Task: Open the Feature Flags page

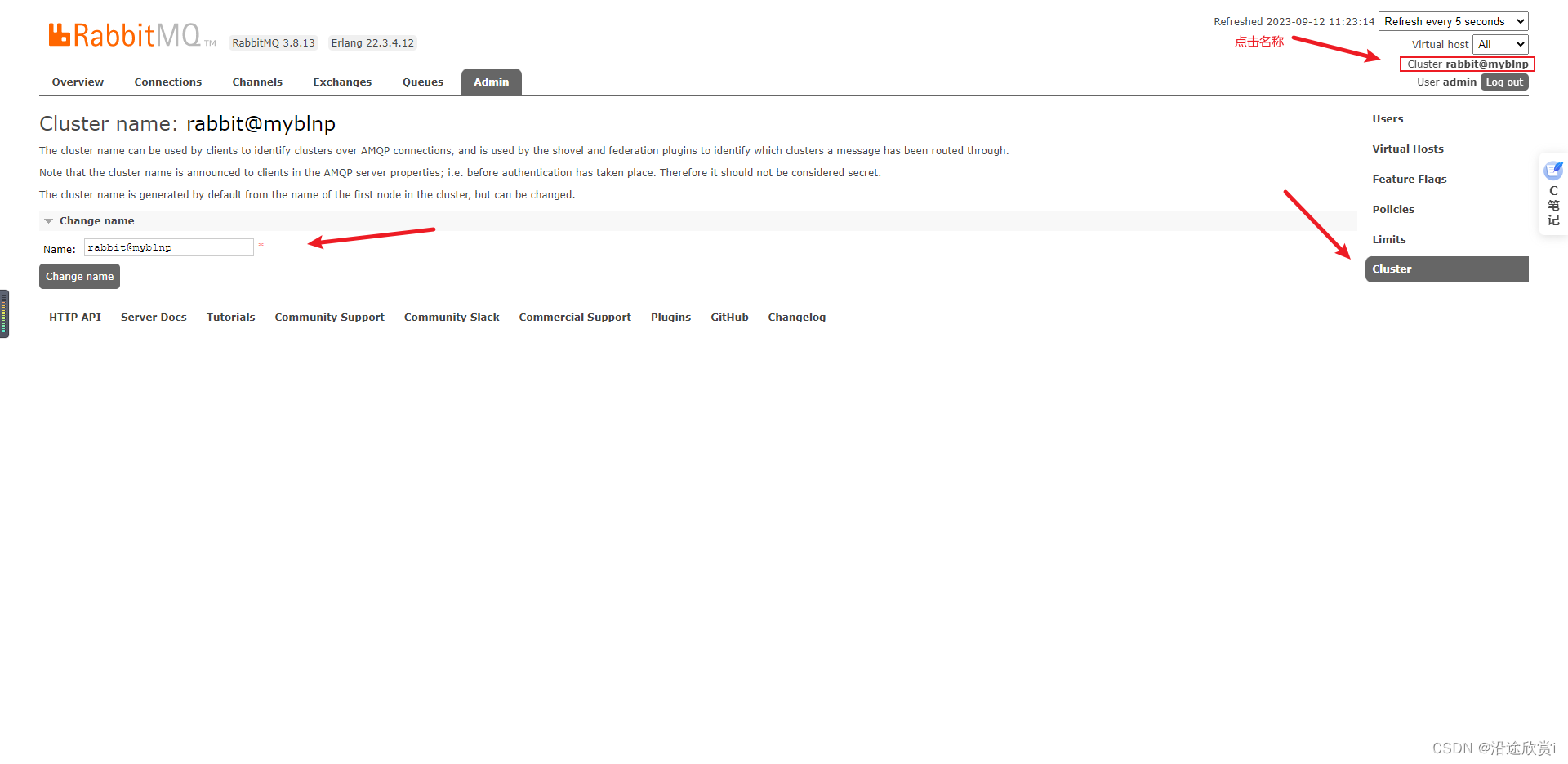Action: [x=1410, y=179]
